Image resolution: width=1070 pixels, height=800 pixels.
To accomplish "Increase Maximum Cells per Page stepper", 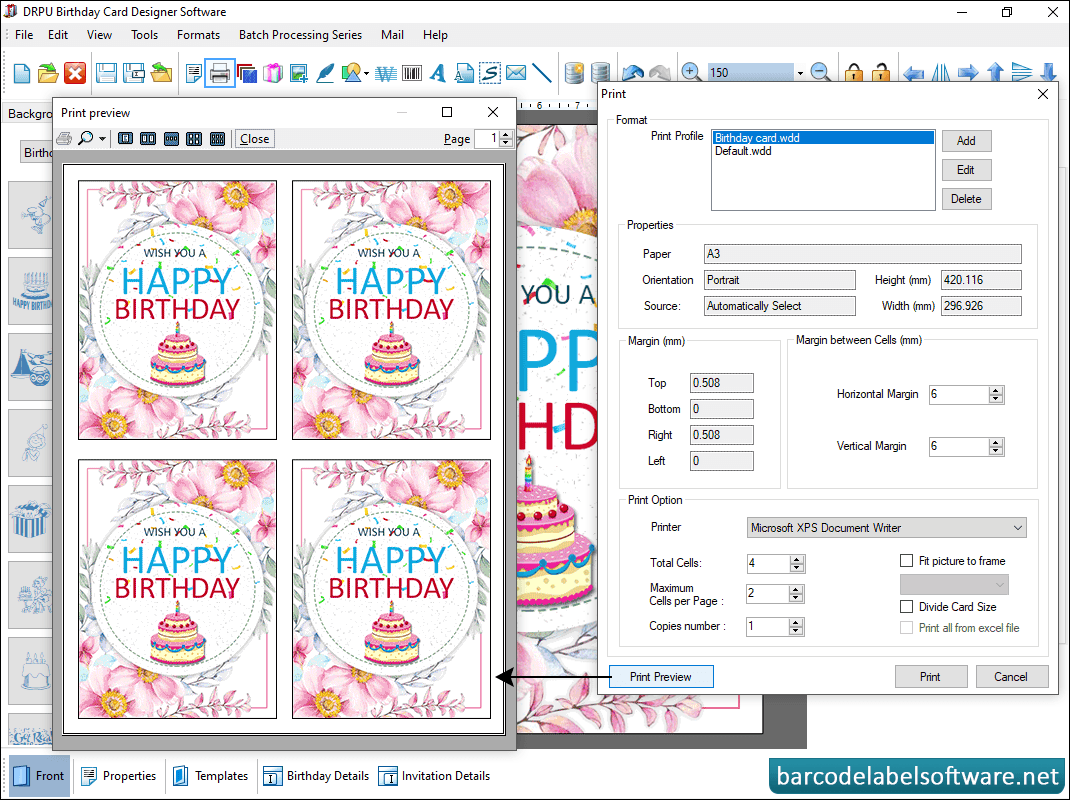I will tap(796, 590).
